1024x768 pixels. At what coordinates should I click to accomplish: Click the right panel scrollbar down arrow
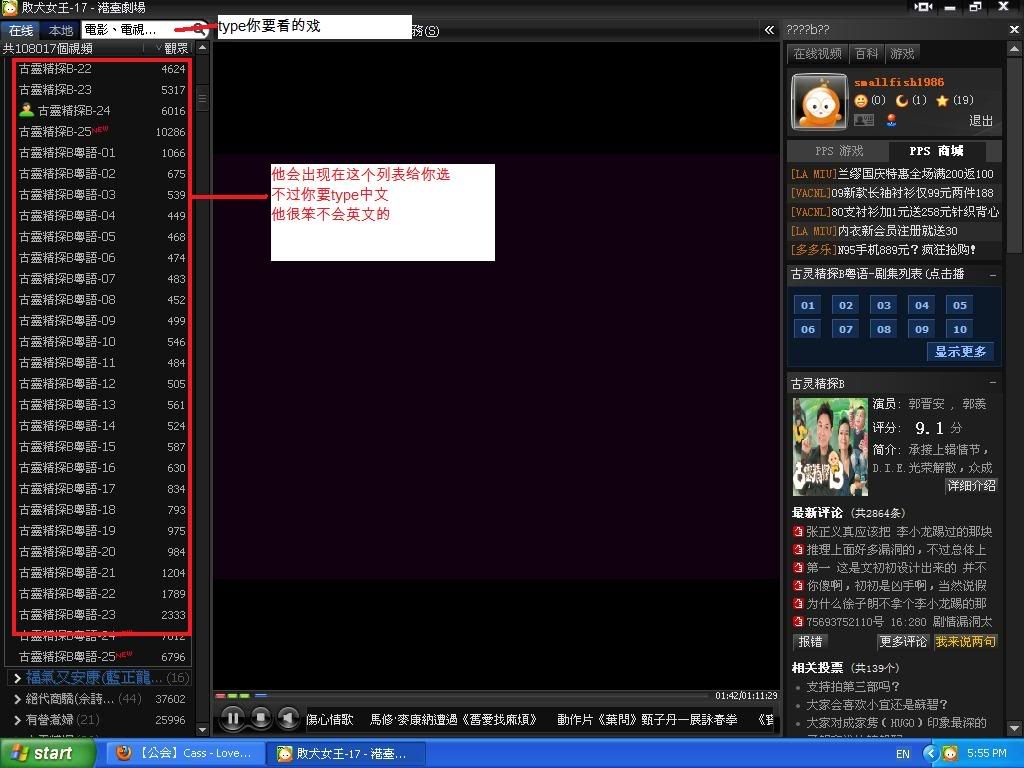[x=1014, y=728]
